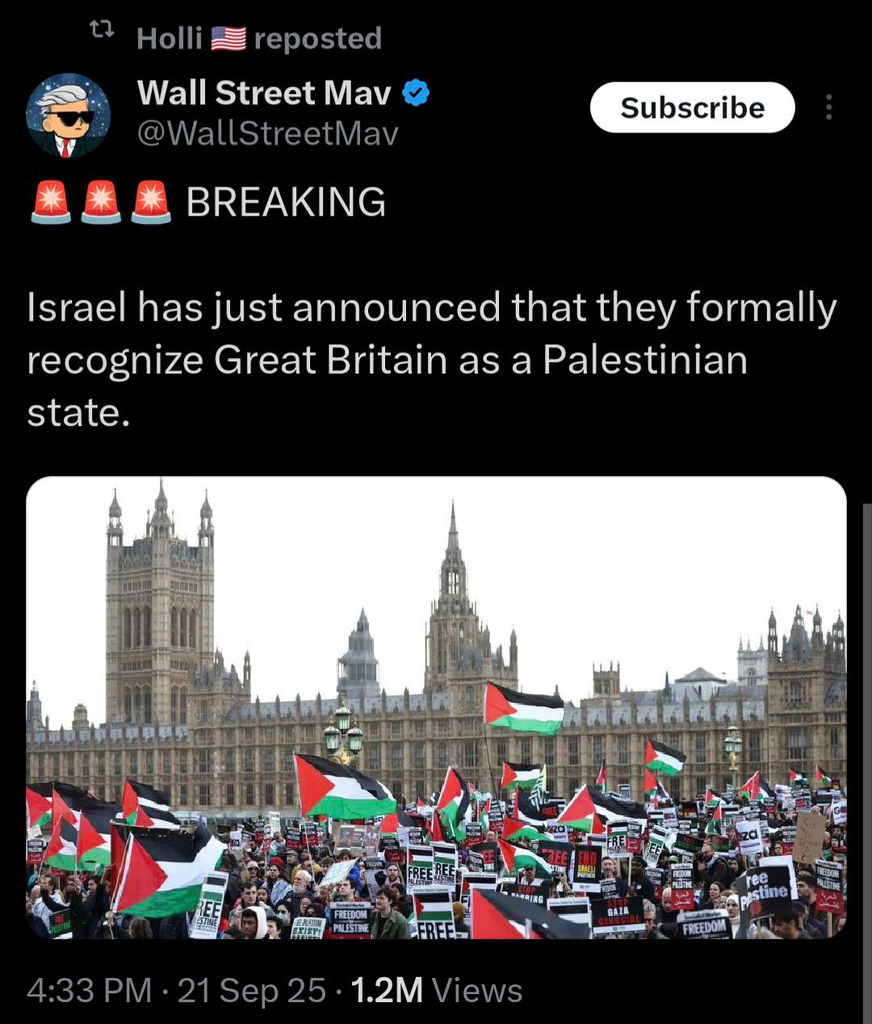Click the first red siren emoji

(51, 203)
